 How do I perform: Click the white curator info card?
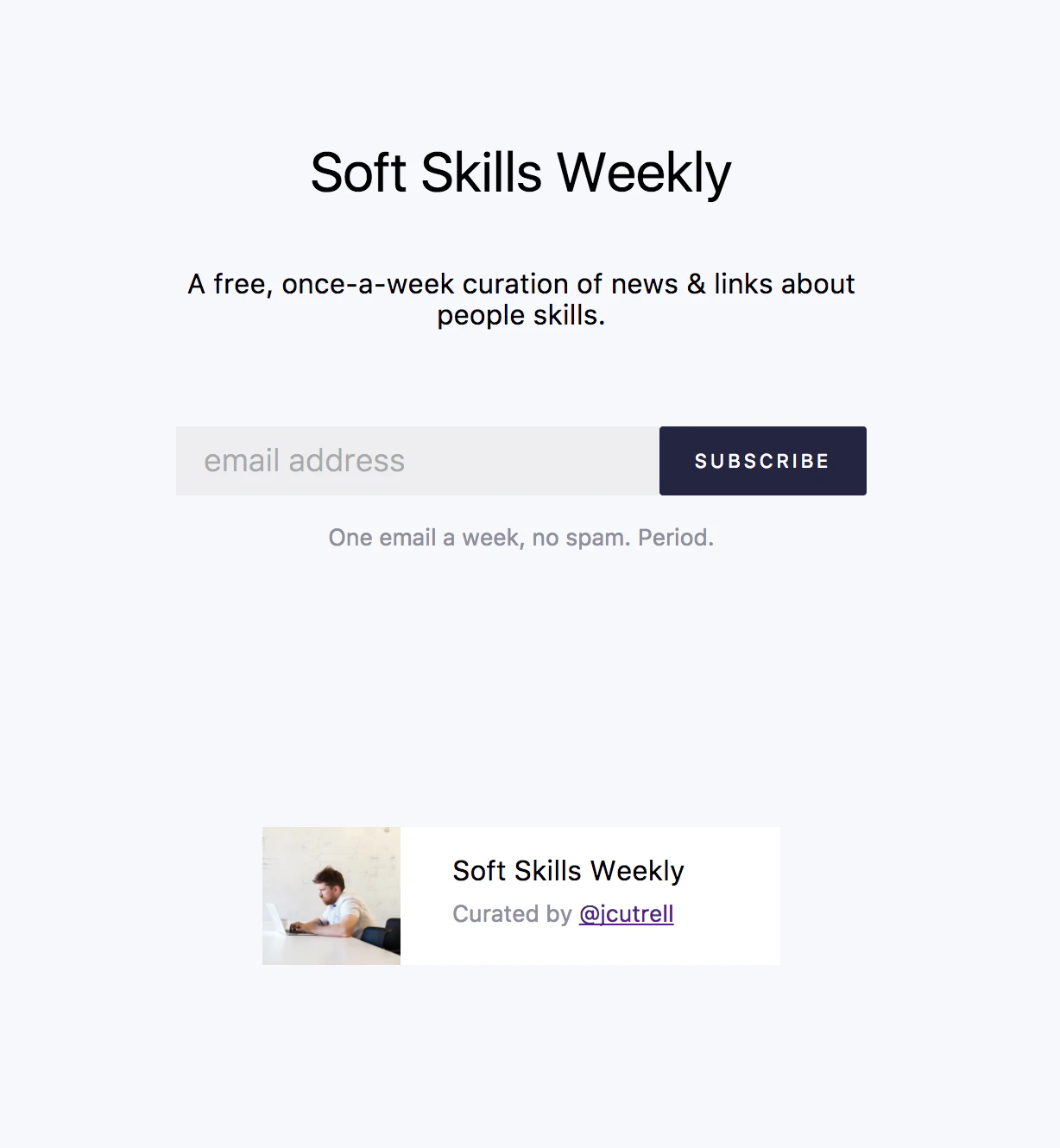pyautogui.click(x=590, y=895)
